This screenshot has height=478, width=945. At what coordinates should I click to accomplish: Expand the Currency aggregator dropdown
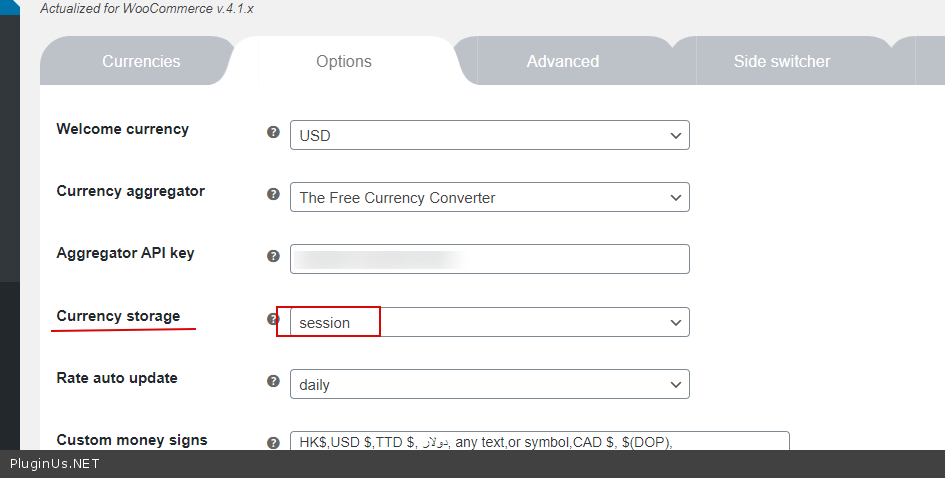pyautogui.click(x=489, y=198)
